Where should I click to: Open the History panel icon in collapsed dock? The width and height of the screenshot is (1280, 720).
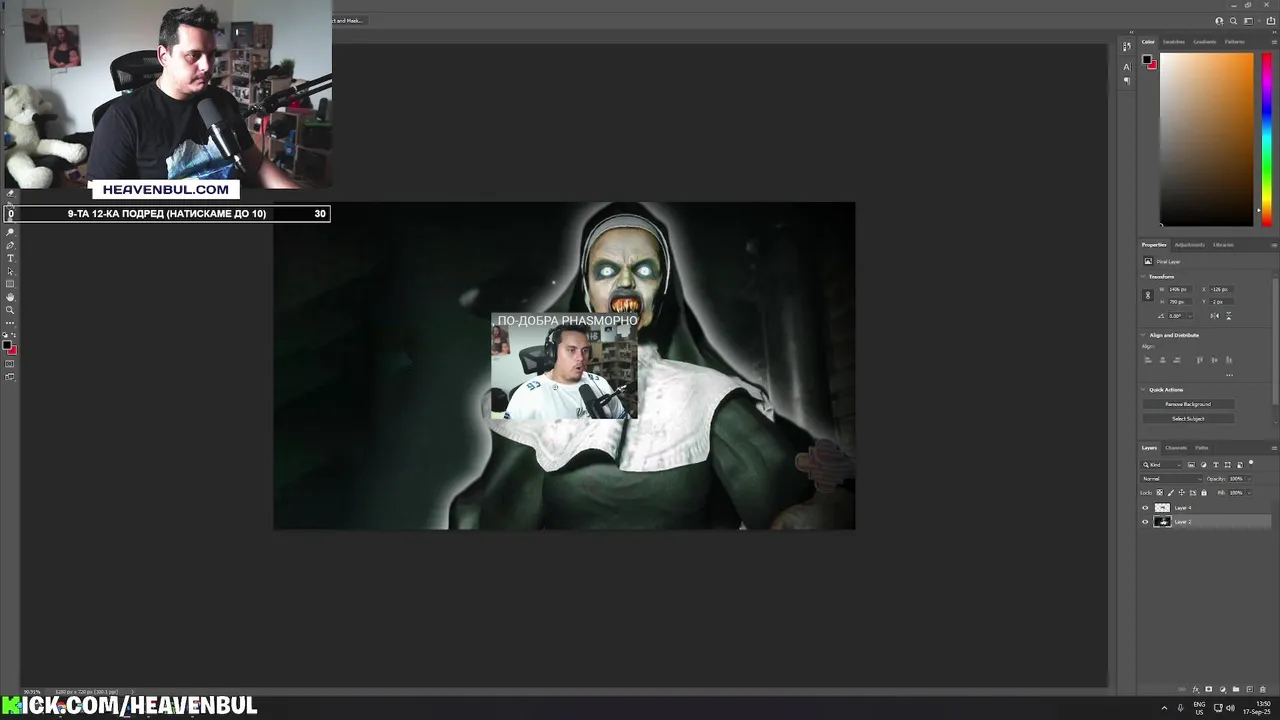(x=1127, y=46)
